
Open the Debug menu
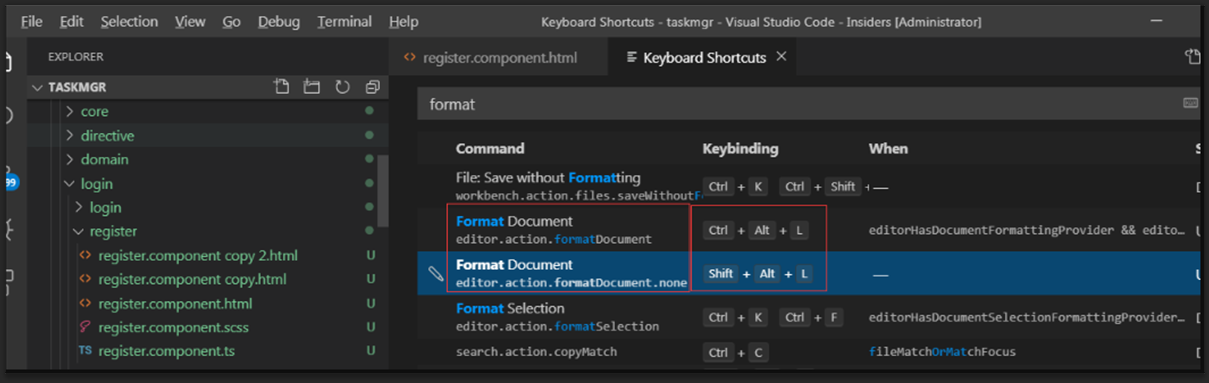[278, 21]
